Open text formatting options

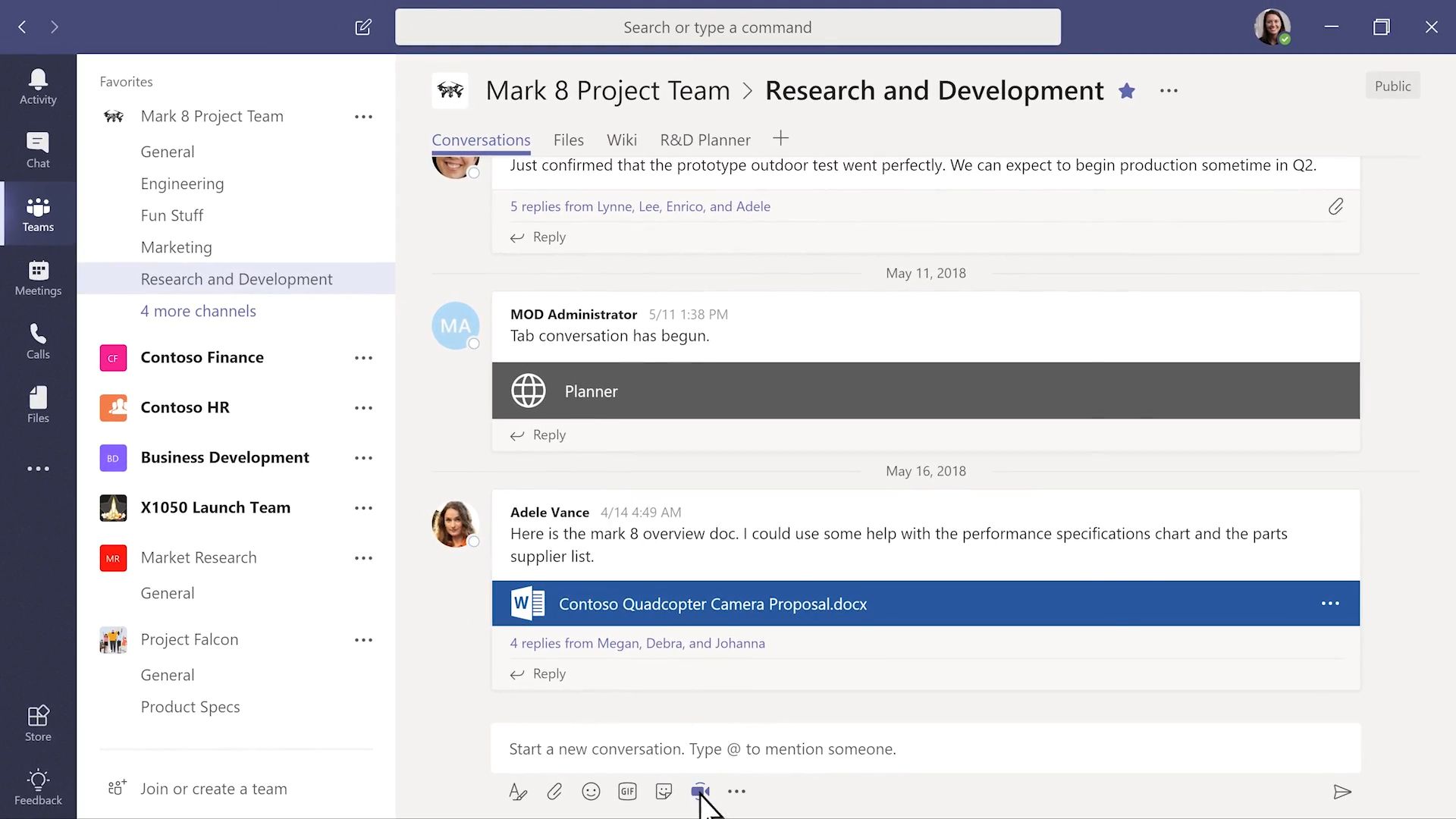coord(518,791)
